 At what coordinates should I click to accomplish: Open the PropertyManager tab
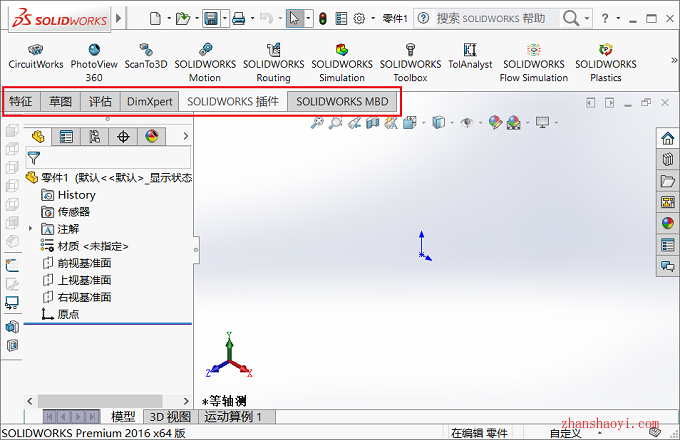66,137
